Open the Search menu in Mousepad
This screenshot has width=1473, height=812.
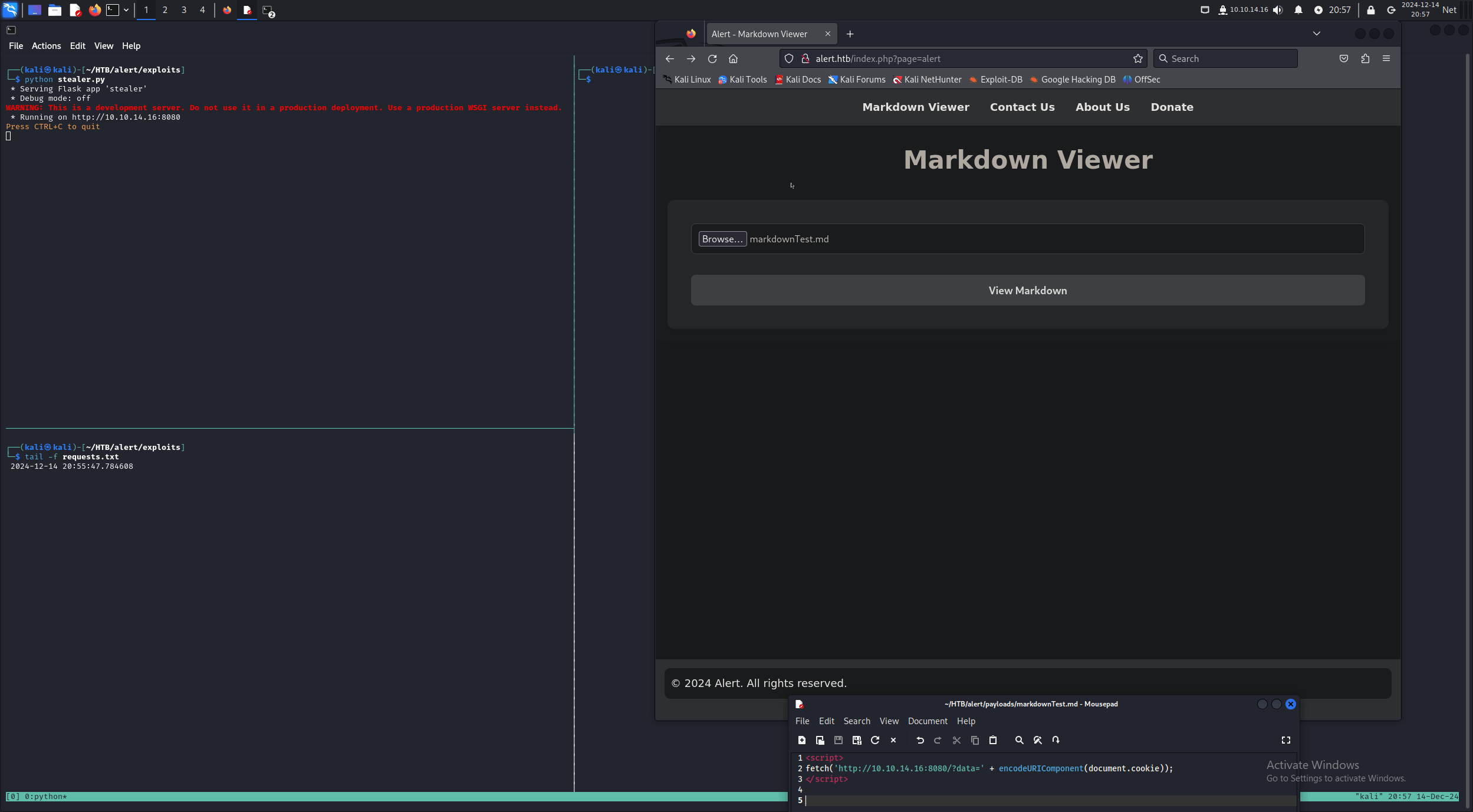click(x=857, y=721)
